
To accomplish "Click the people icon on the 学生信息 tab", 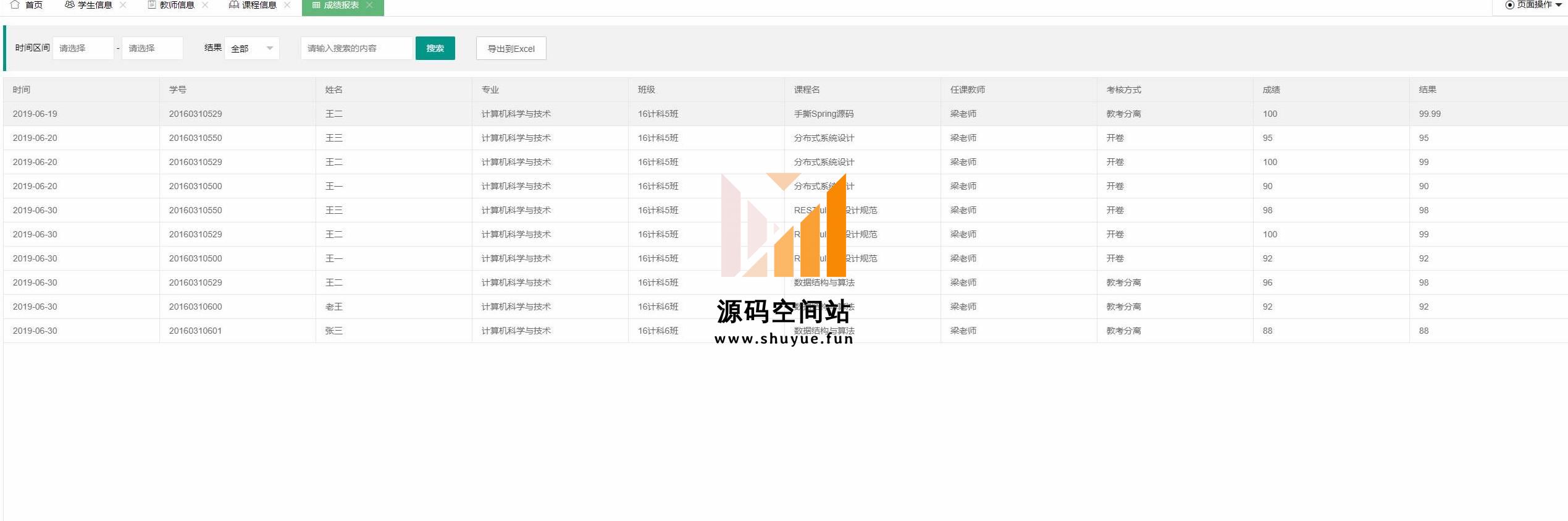I will click(69, 5).
